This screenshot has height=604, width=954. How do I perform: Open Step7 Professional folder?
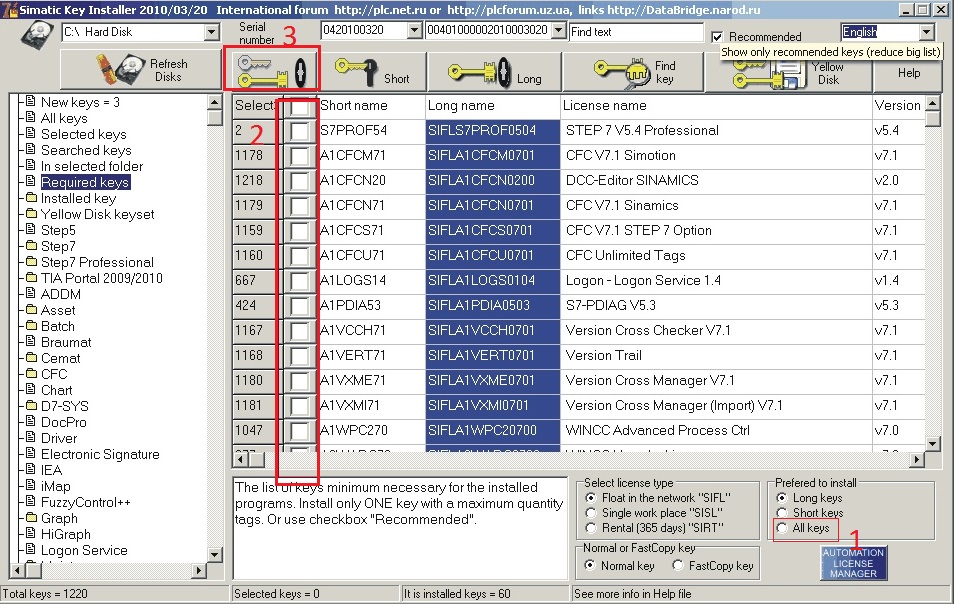(97, 262)
